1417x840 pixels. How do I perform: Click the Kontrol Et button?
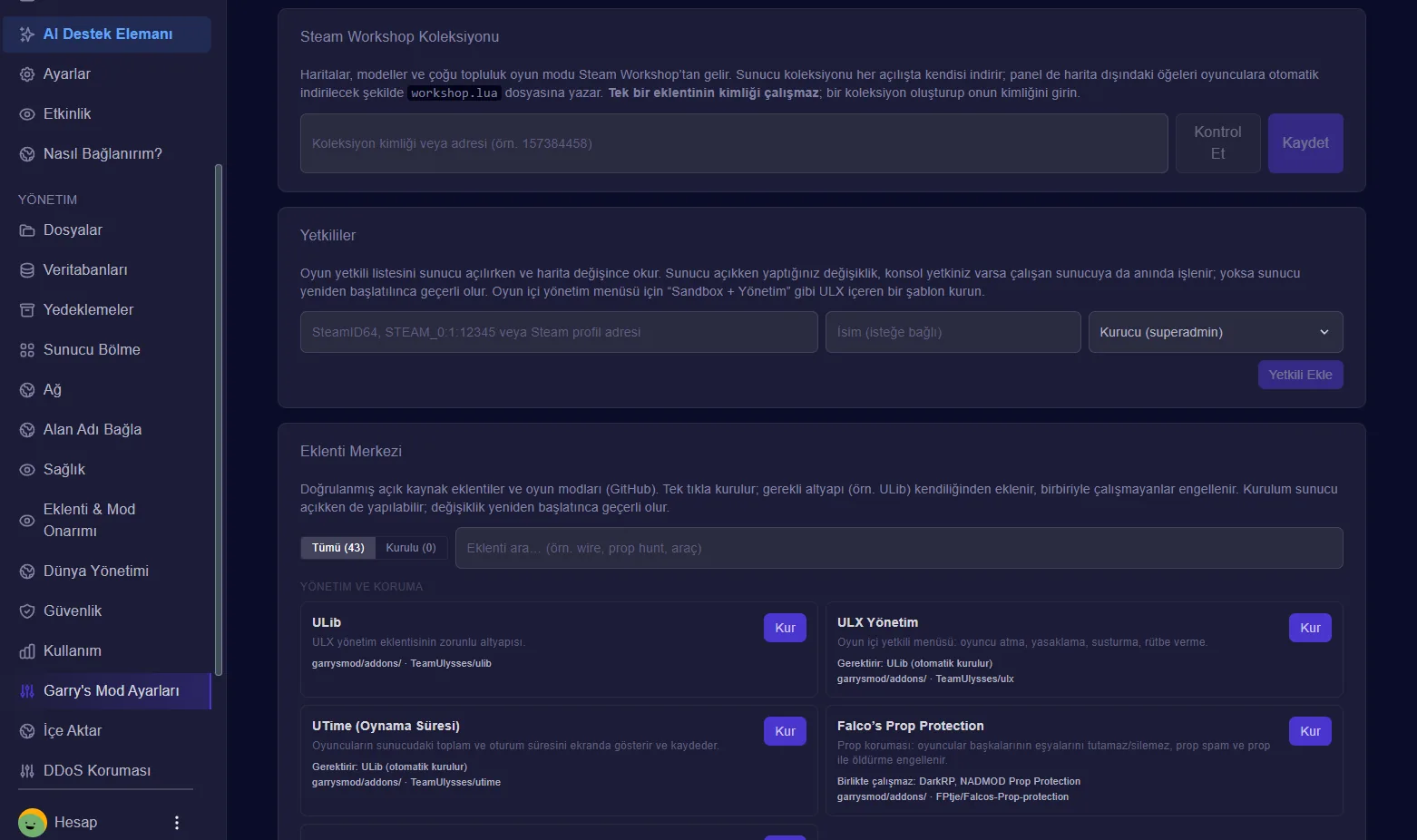[x=1217, y=143]
